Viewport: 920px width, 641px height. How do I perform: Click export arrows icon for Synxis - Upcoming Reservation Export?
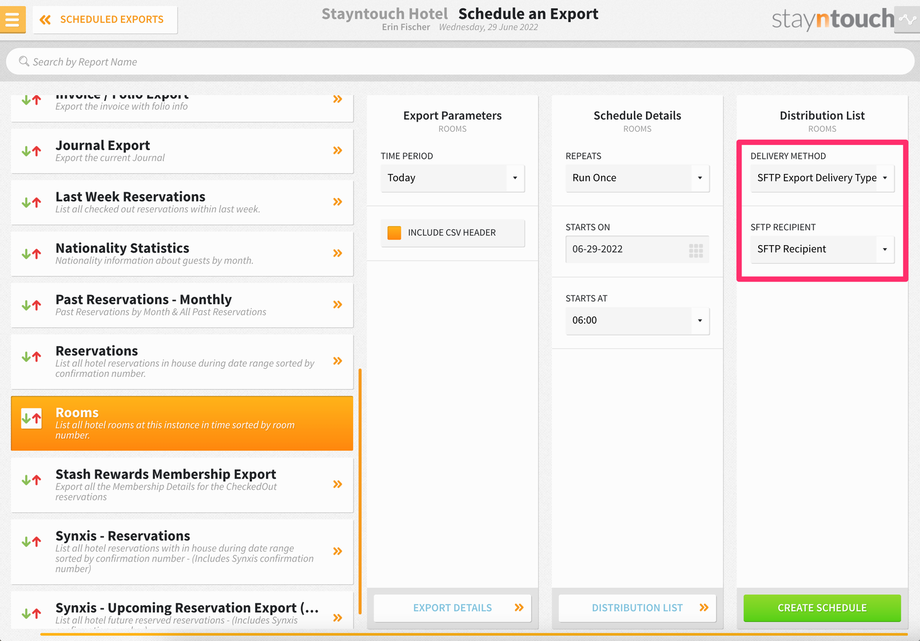[32, 613]
